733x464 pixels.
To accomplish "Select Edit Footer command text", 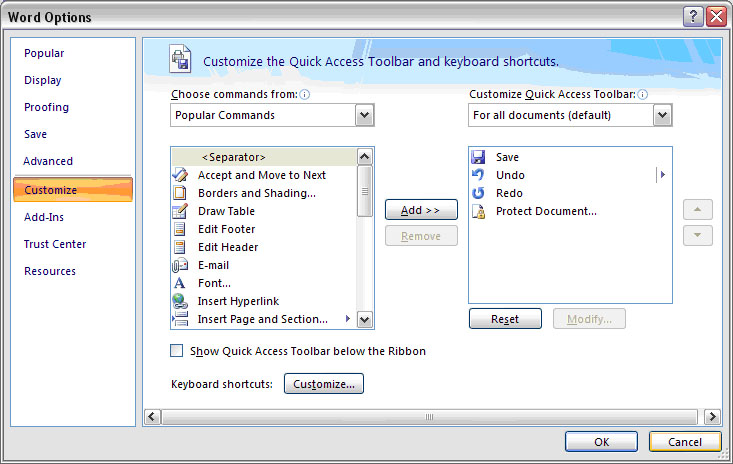I will tap(227, 229).
